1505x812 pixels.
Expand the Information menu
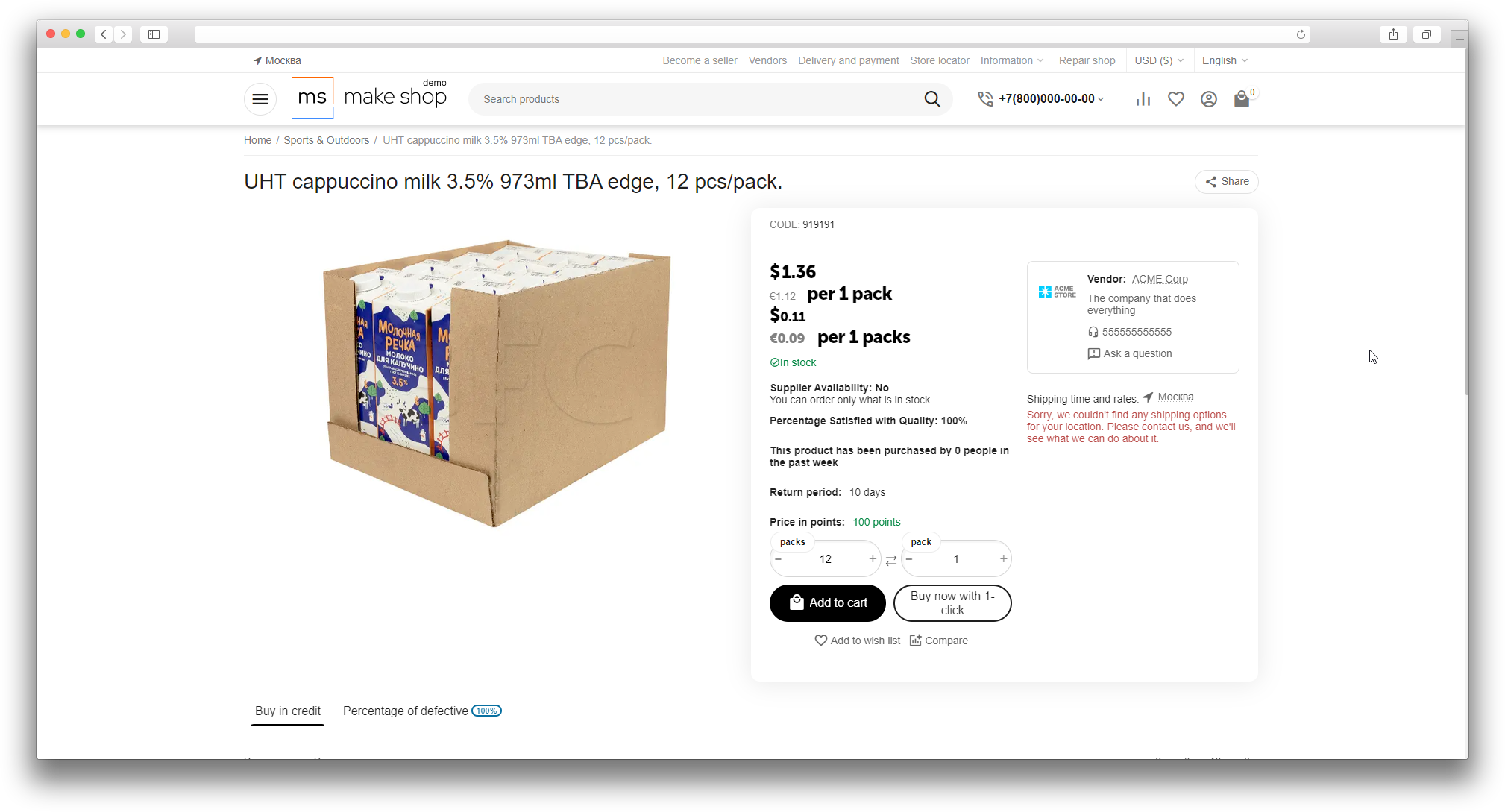[1012, 60]
